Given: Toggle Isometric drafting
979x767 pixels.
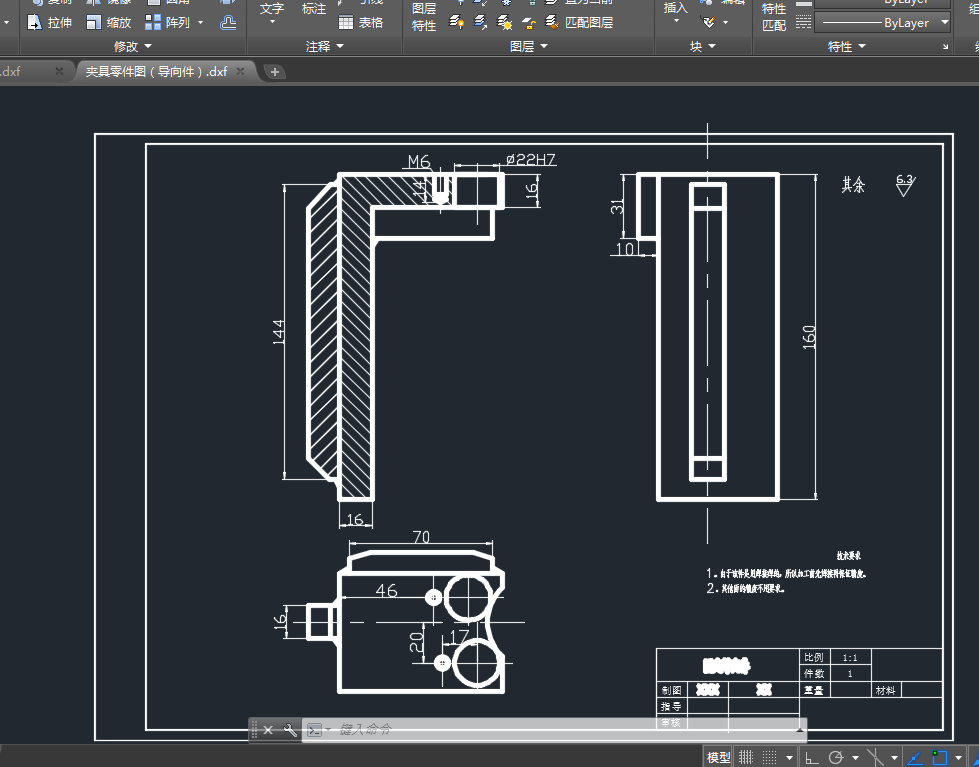Looking at the screenshot, I should click(x=875, y=758).
